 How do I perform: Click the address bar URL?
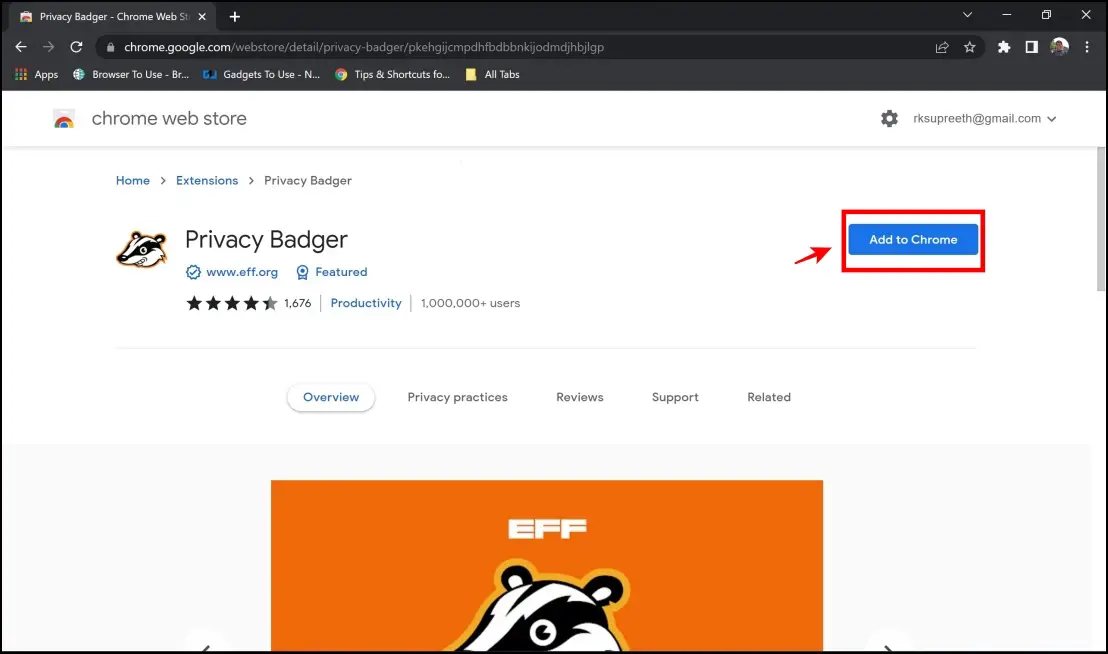coord(364,47)
